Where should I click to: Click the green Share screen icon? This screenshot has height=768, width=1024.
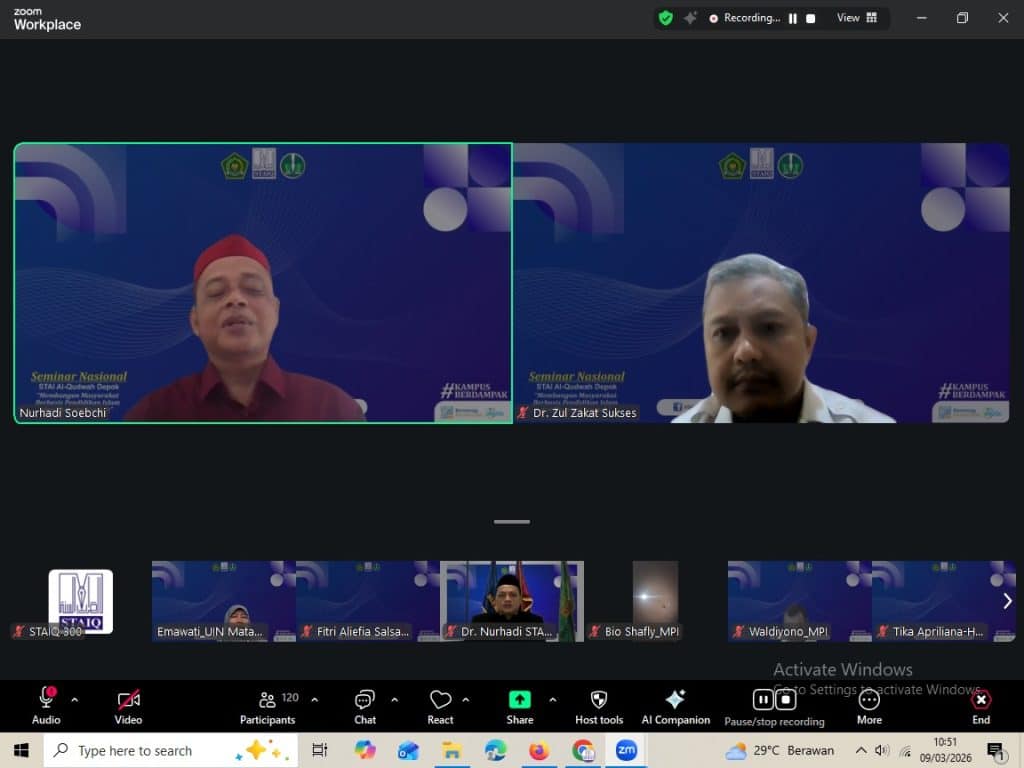(x=519, y=700)
